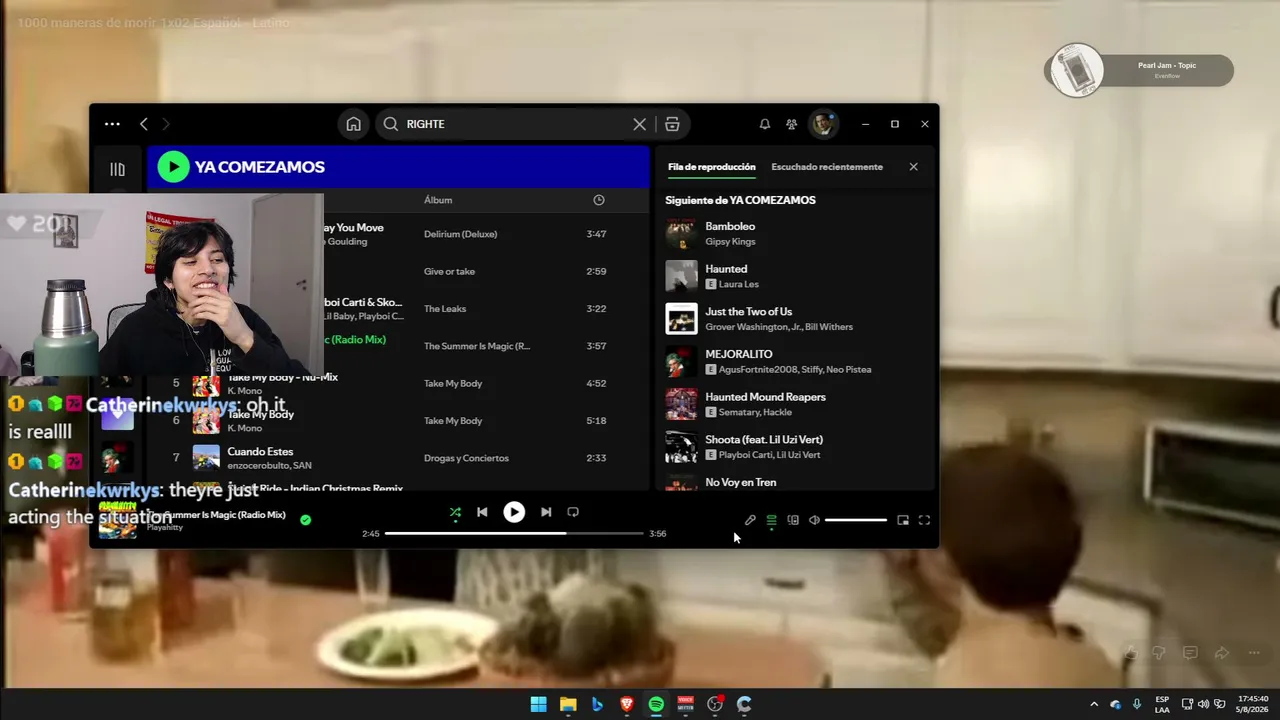Open The Leaks album link
This screenshot has height=720, width=1280.
(x=445, y=309)
